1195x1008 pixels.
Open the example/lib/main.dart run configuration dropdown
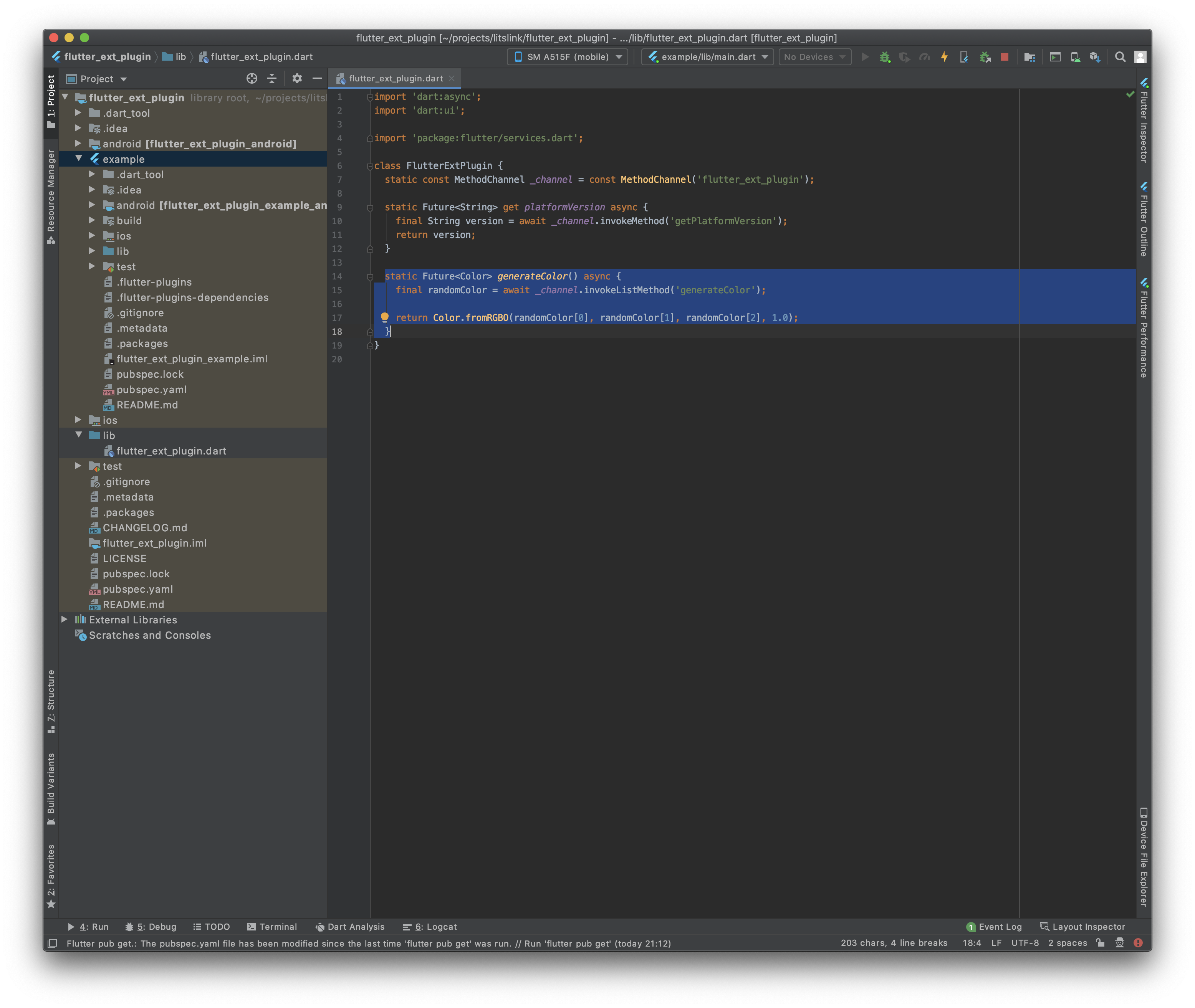tap(707, 57)
